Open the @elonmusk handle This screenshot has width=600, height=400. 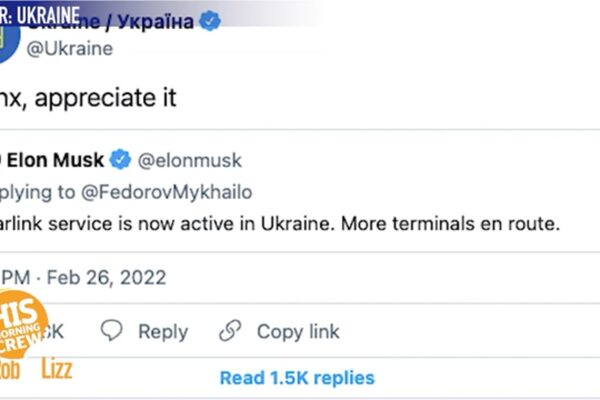[190, 160]
